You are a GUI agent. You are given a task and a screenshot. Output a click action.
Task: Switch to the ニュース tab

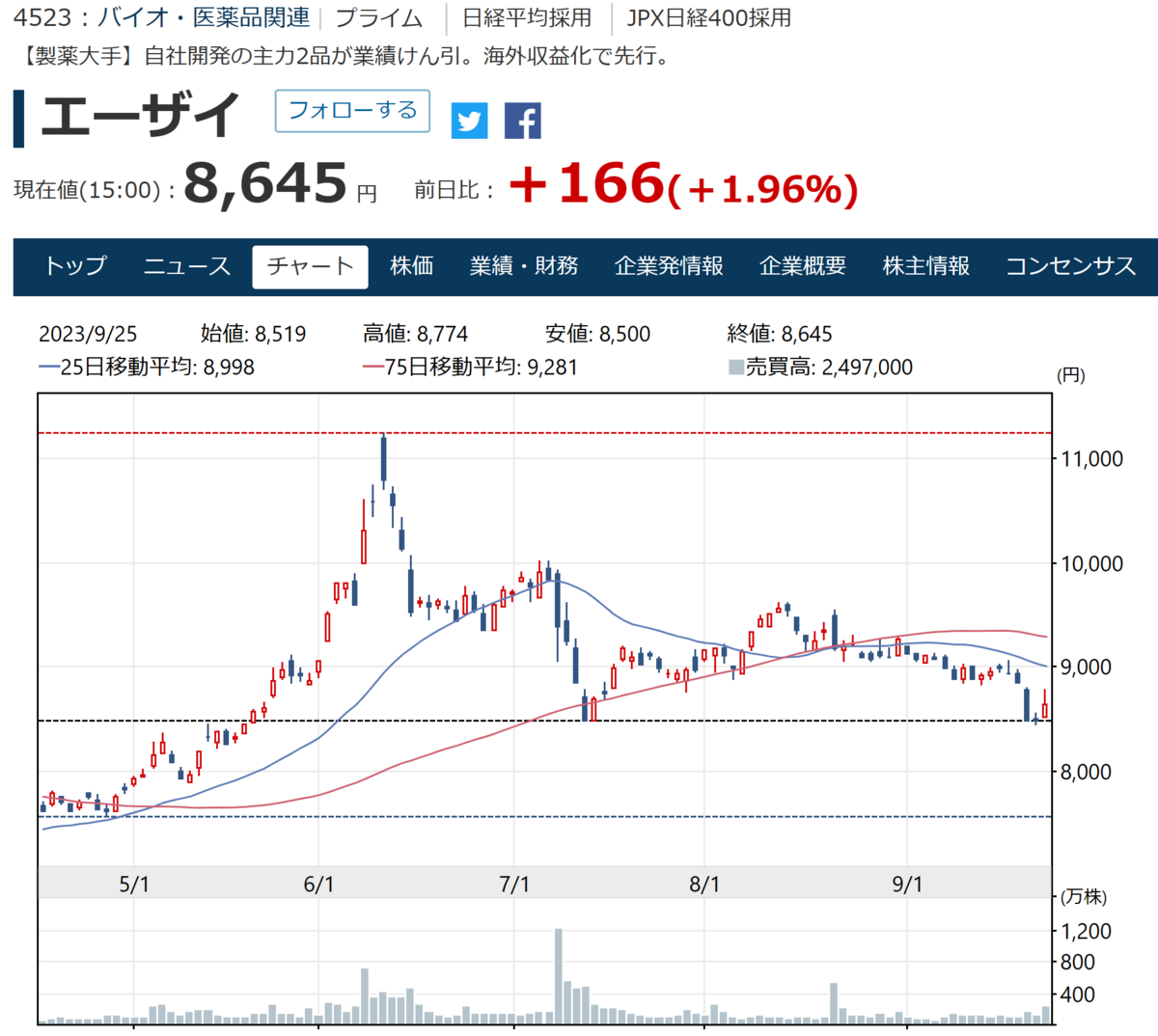click(187, 266)
